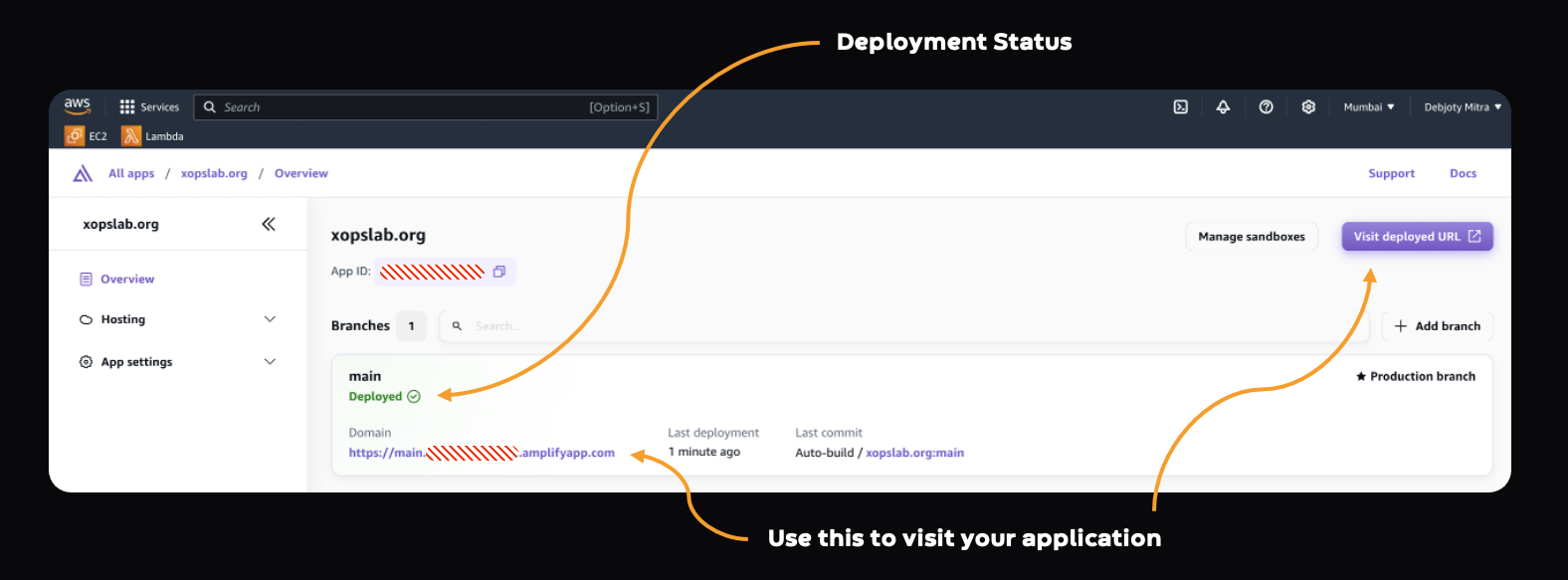Open the Services grid menu
Viewport: 1568px width, 580px height.
[149, 106]
